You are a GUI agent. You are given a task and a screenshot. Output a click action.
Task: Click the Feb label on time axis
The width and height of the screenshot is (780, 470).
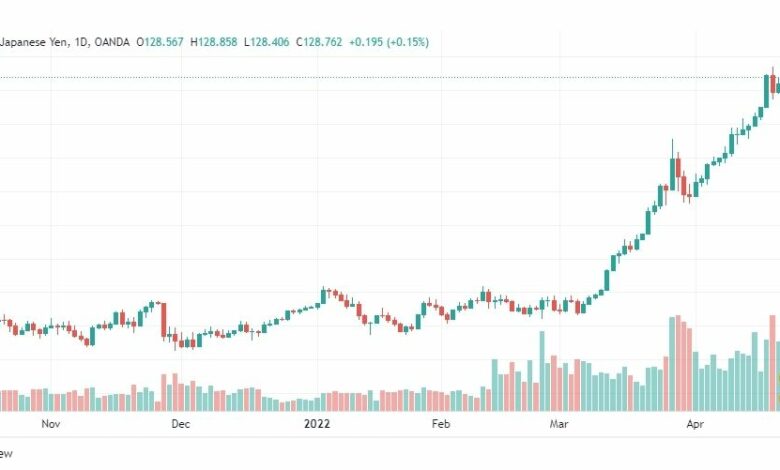(441, 424)
